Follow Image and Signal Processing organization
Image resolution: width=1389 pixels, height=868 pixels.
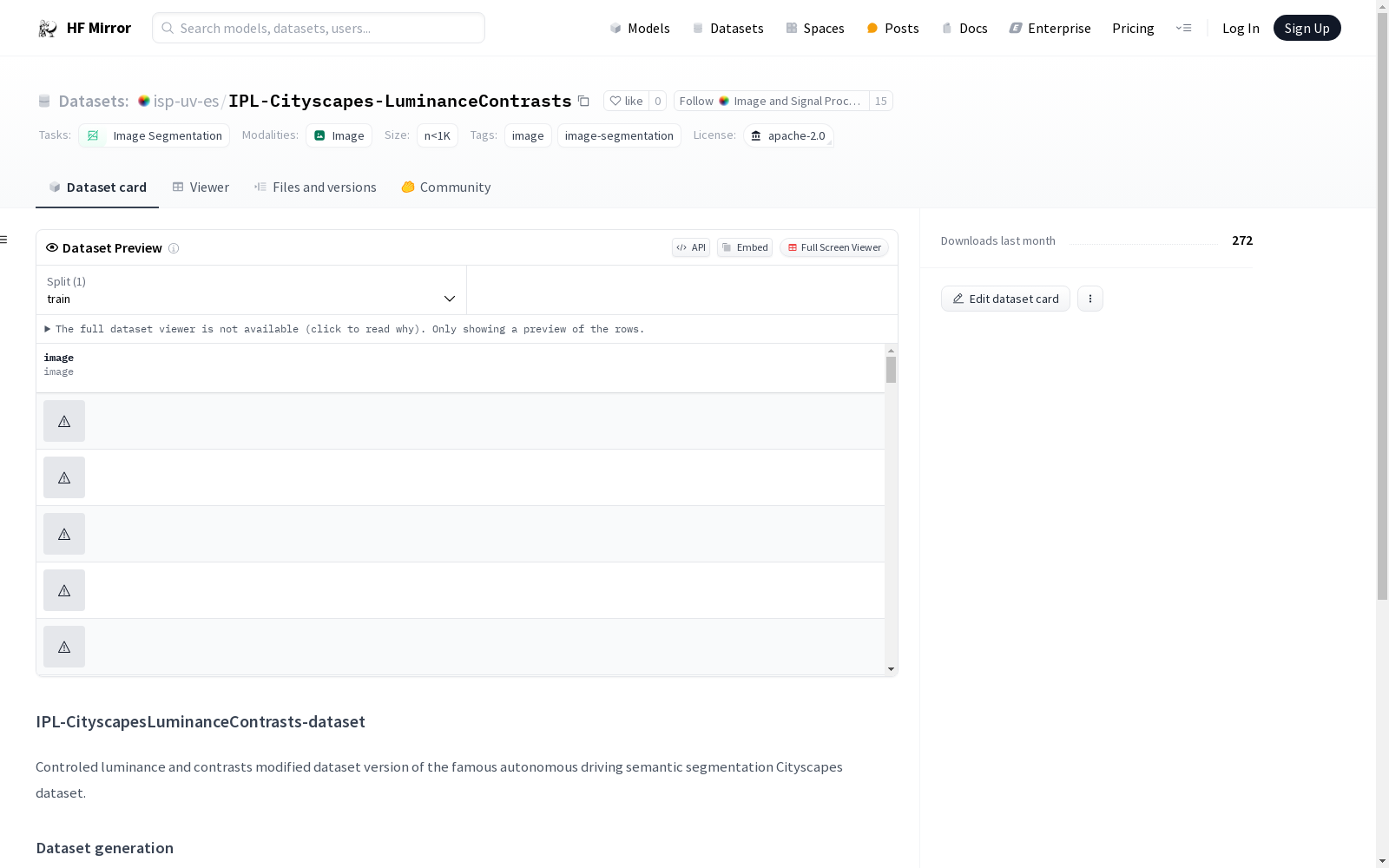772,101
